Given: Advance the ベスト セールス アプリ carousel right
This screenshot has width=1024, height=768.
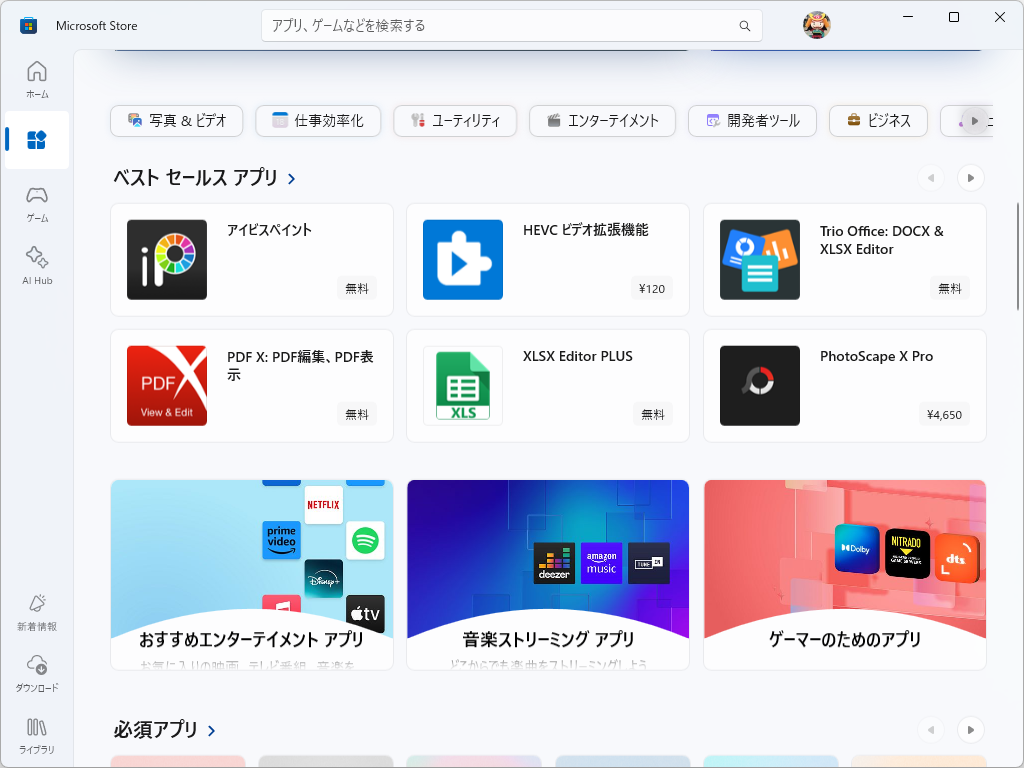Looking at the screenshot, I should tap(970, 177).
